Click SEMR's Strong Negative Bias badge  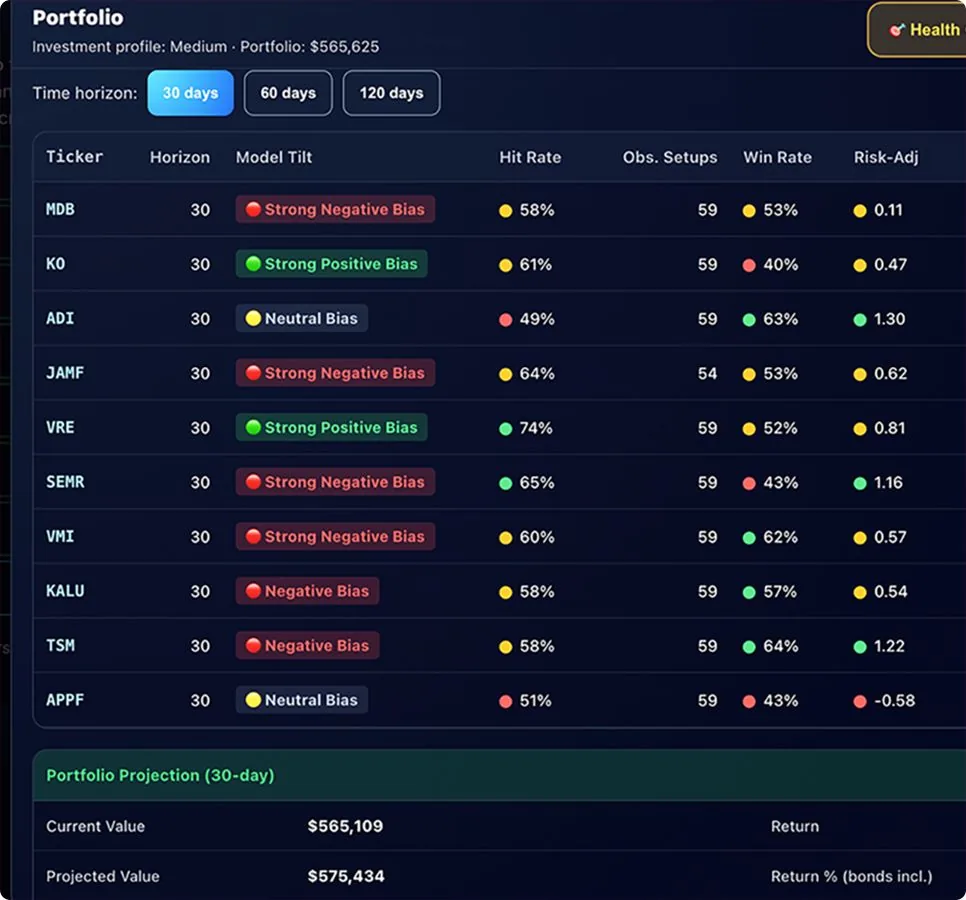(335, 482)
